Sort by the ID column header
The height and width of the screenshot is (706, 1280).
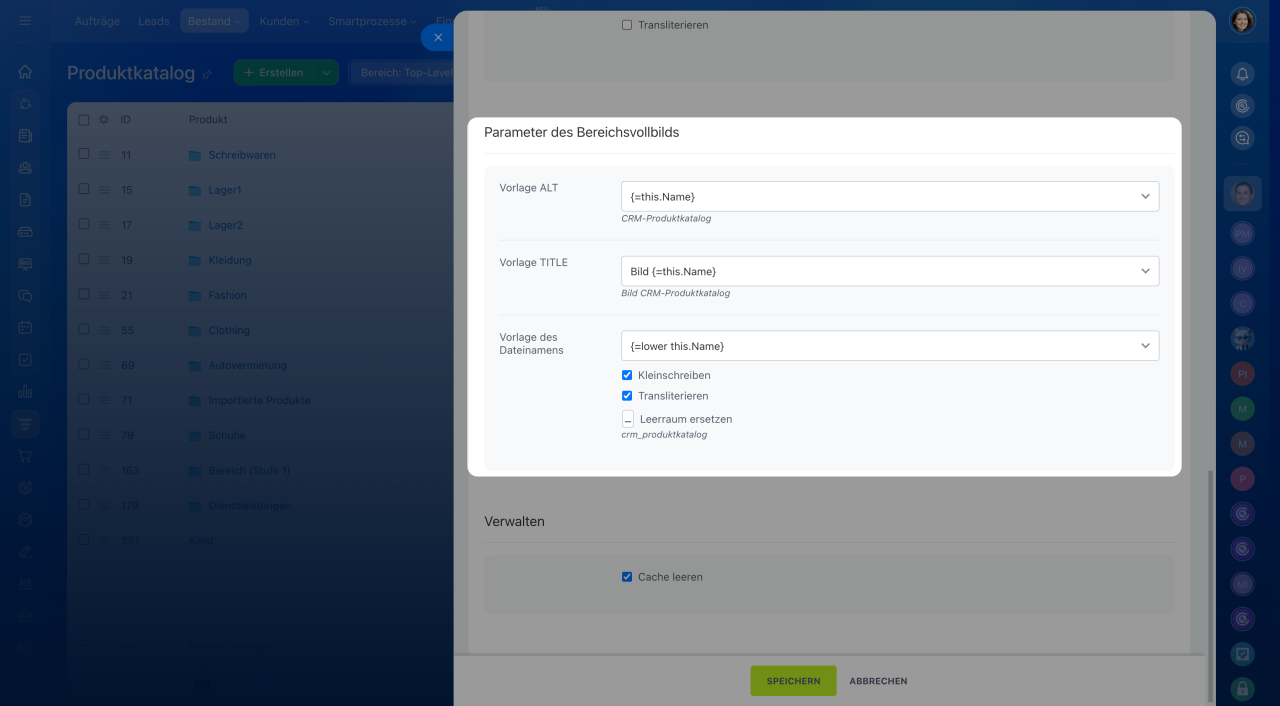pyautogui.click(x=126, y=119)
